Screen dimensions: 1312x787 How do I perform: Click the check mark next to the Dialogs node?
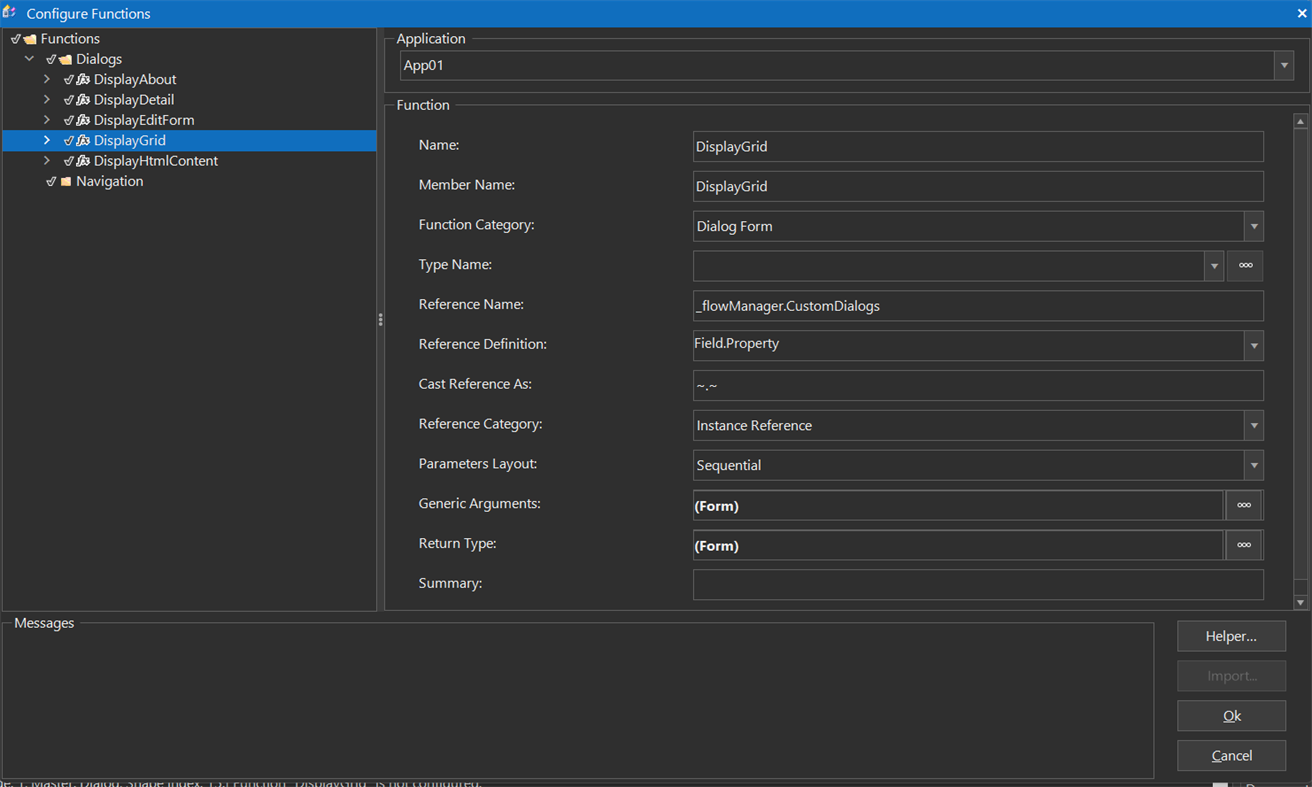pos(50,60)
